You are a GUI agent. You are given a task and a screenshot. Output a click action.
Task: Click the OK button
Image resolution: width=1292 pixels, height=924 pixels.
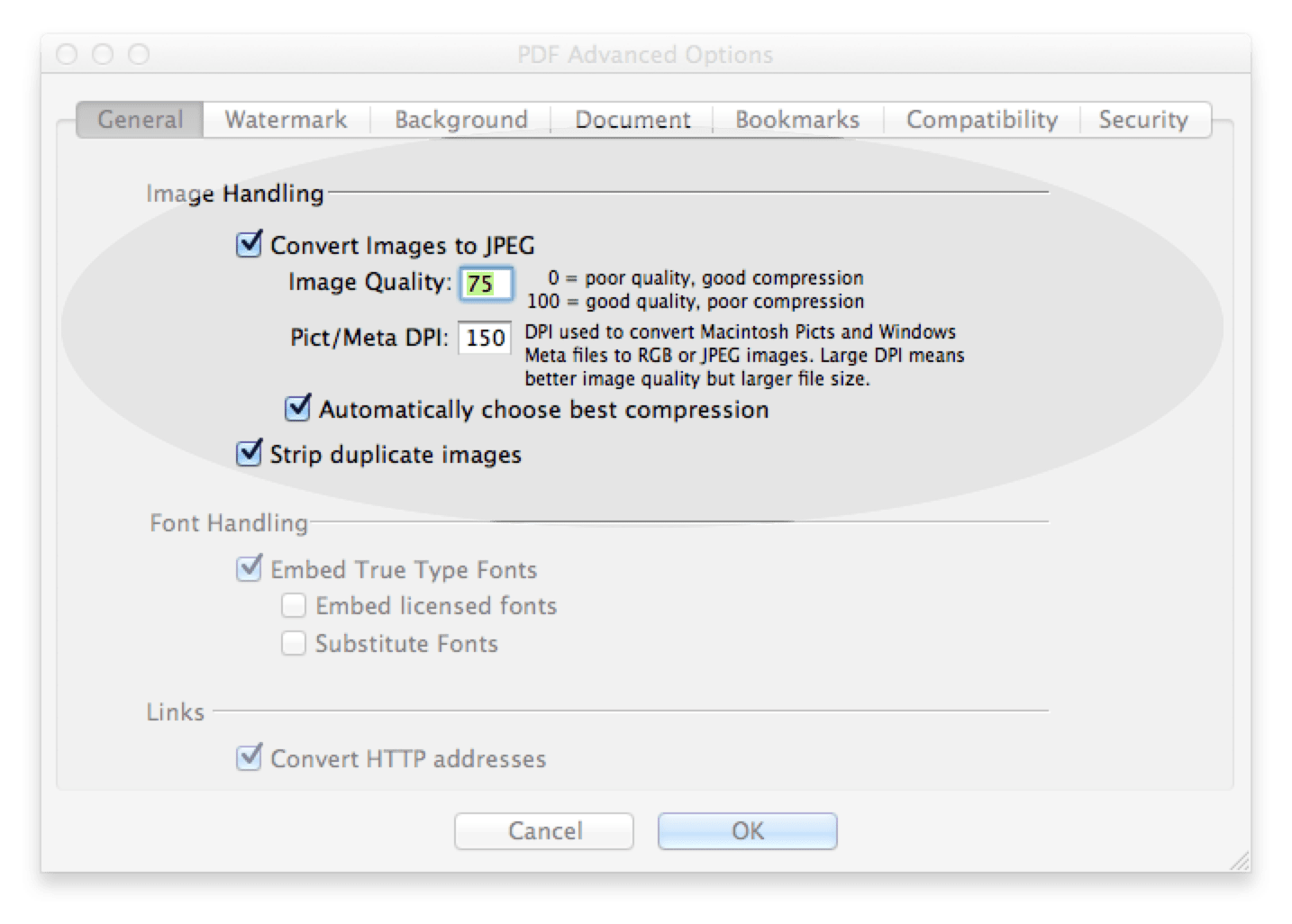748,830
